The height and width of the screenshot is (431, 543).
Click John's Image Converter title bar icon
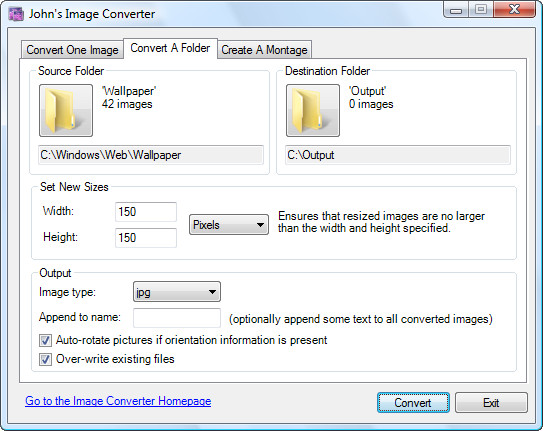16,14
